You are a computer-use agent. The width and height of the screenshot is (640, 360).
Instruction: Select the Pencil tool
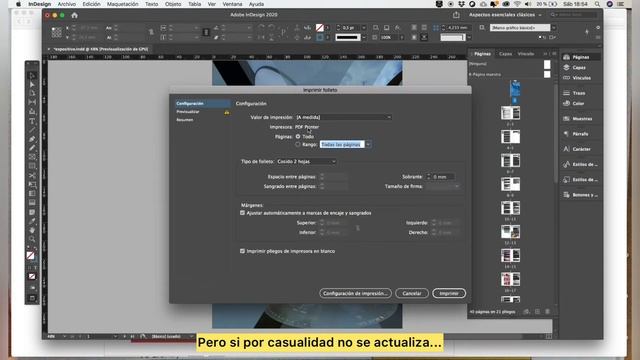pos(32,148)
